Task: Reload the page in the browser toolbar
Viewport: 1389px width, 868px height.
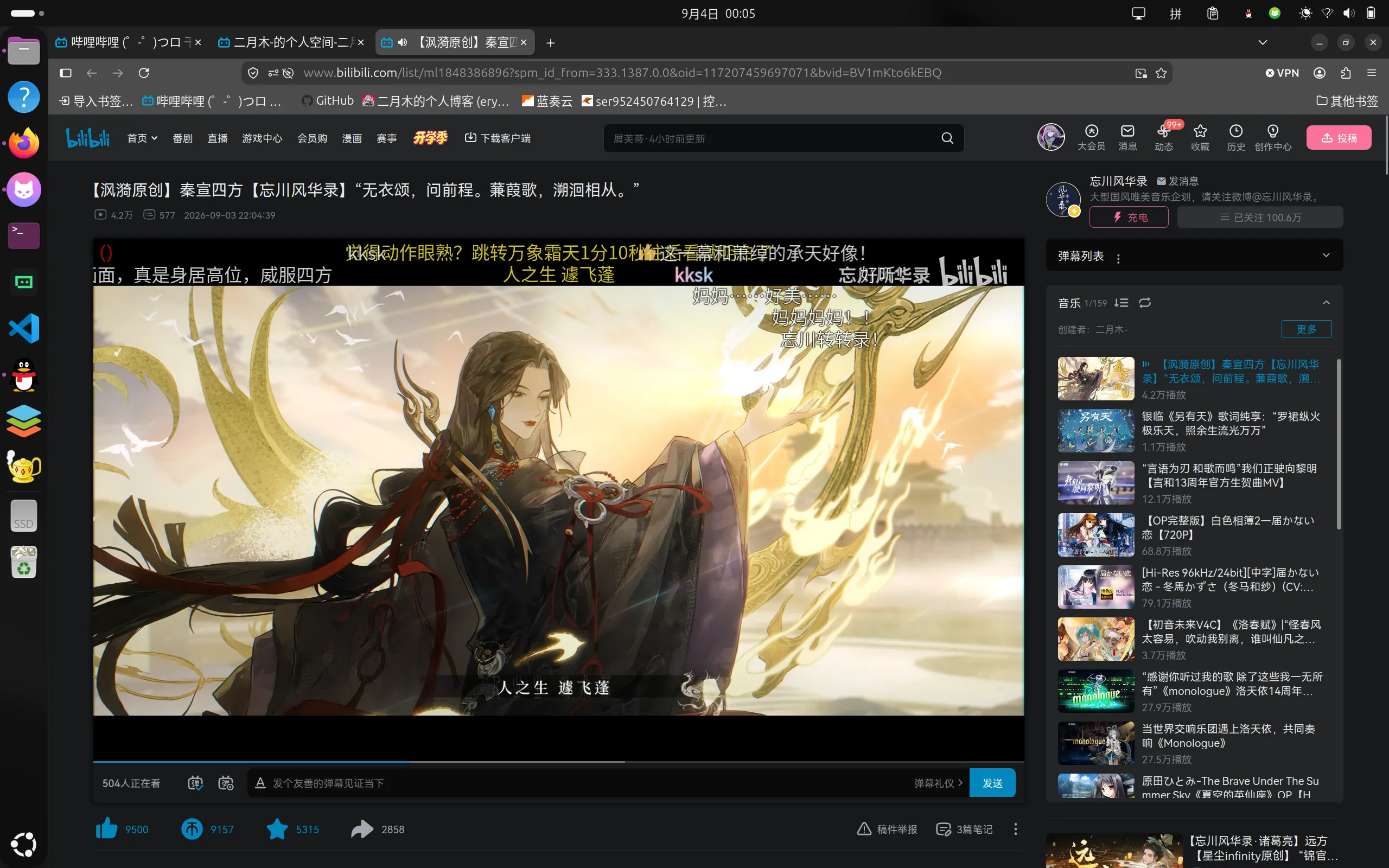Action: click(144, 73)
